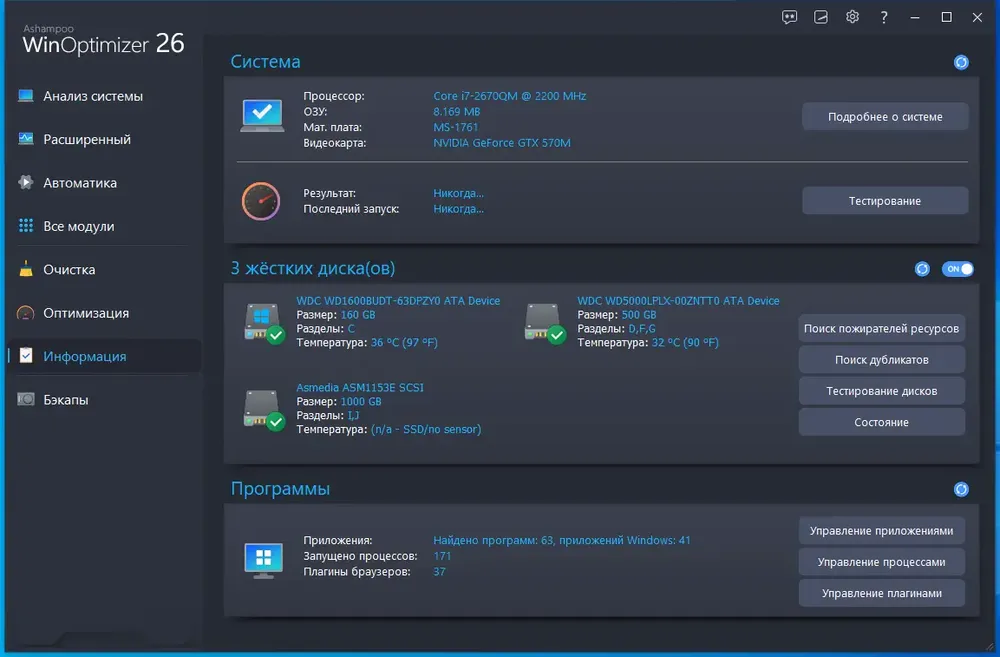Refresh the Система section
Screen dimensions: 1000x657
click(961, 63)
